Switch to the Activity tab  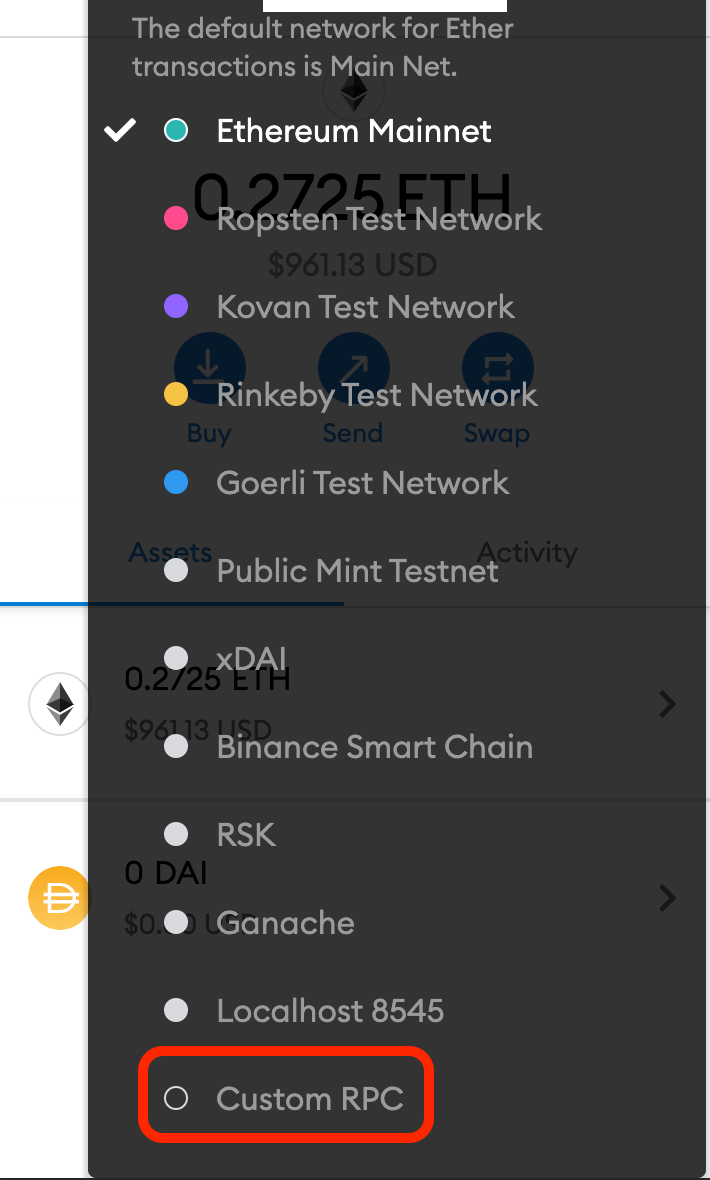(527, 552)
